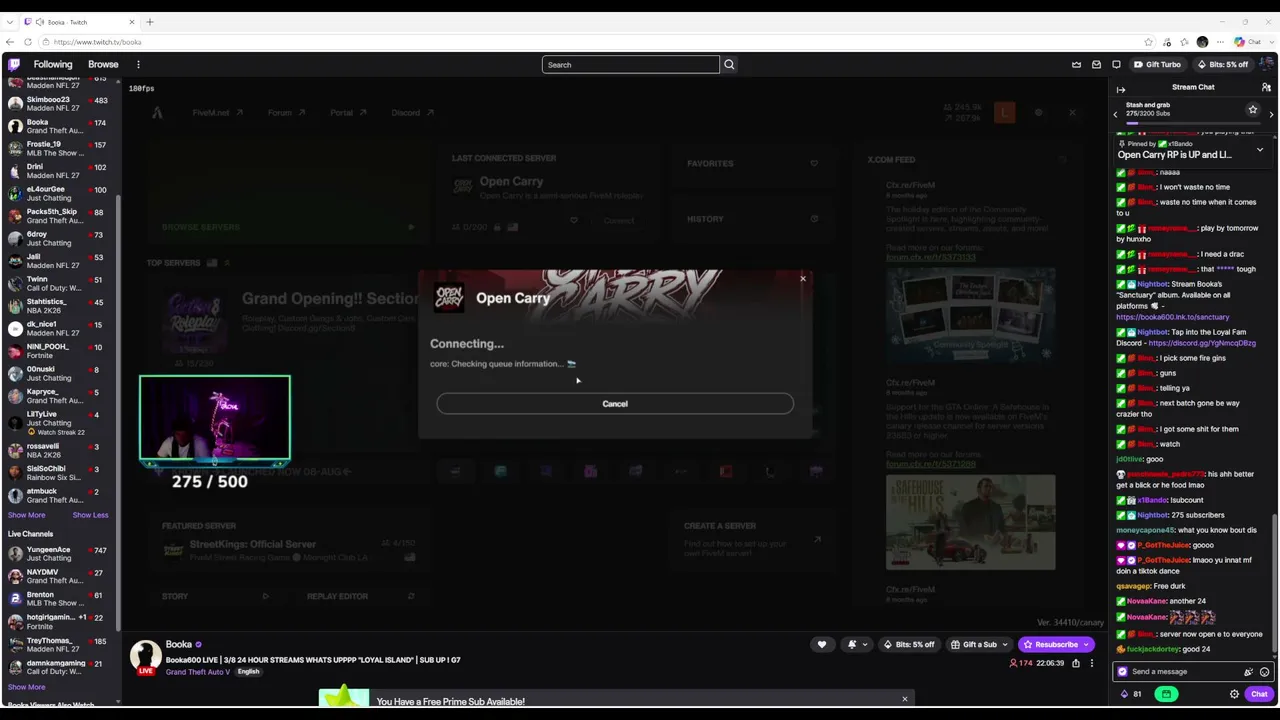Open Booka channel in followed sidebar
Viewport: 1280px width, 720px height.
click(58, 127)
